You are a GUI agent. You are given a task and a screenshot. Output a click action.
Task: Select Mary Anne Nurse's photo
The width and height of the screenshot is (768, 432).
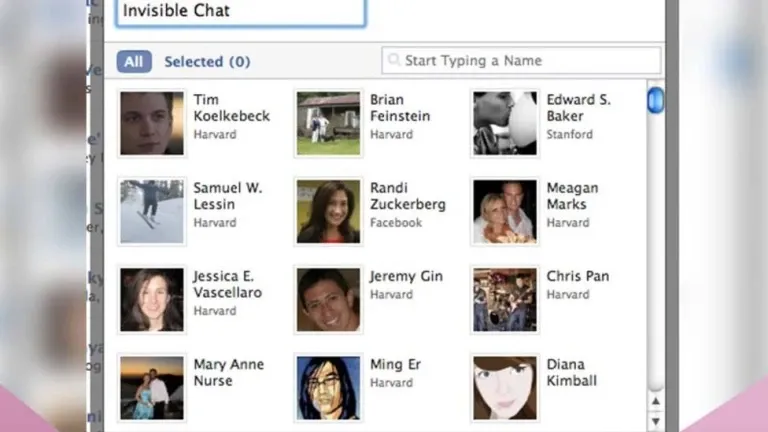pyautogui.click(x=152, y=388)
